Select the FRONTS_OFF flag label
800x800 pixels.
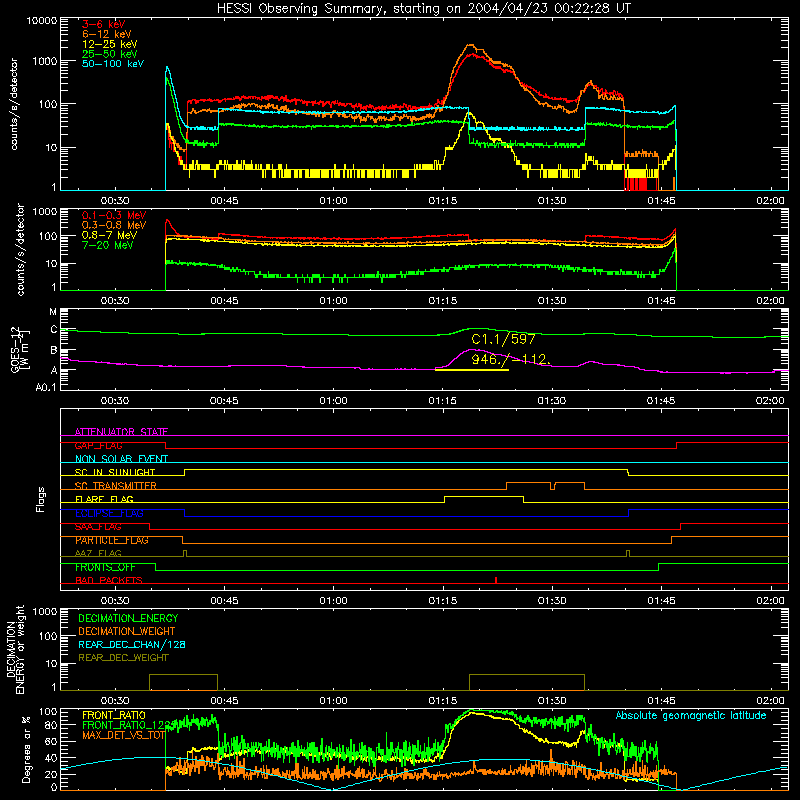(105, 567)
